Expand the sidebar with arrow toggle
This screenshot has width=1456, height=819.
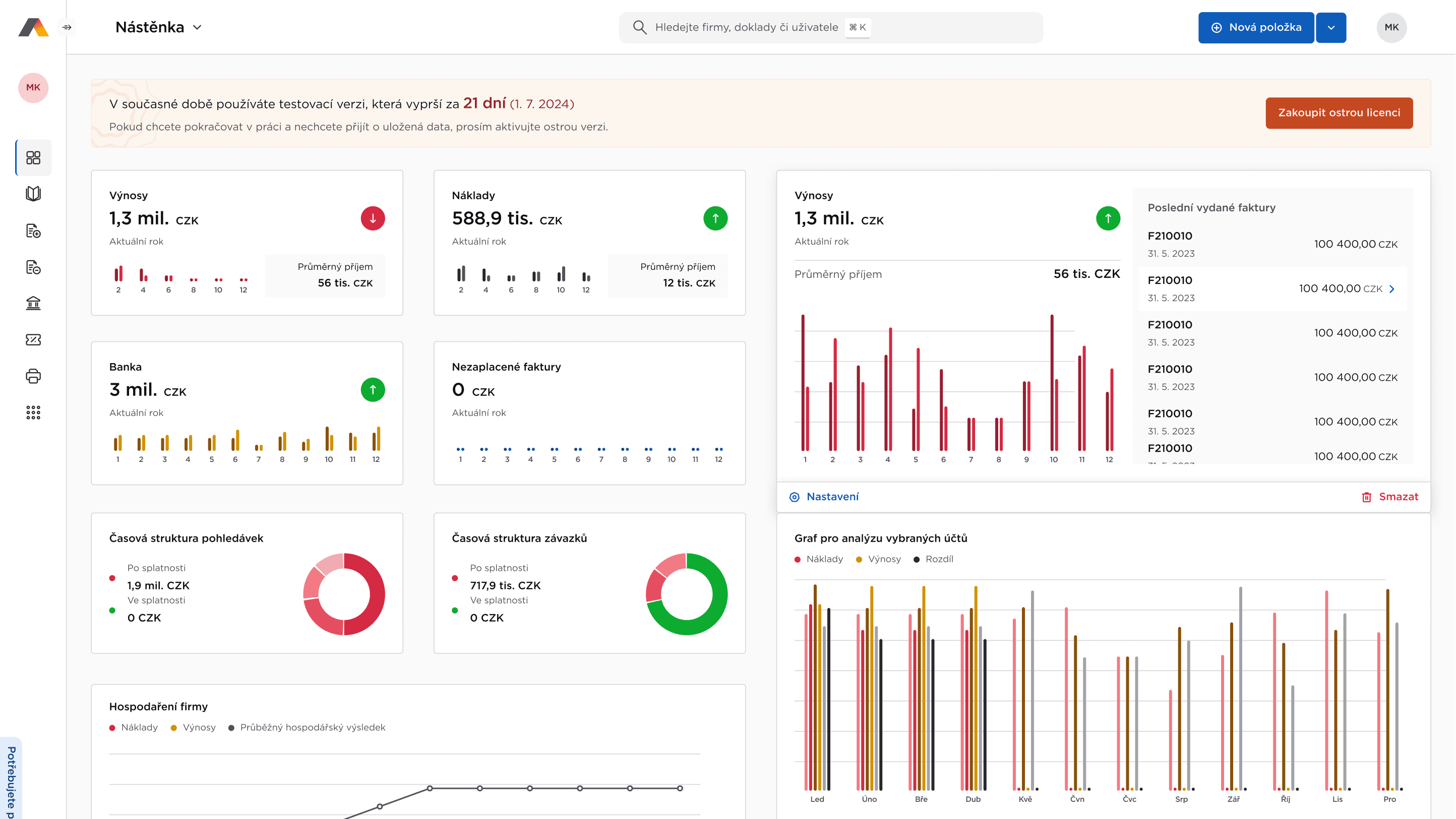pos(67,27)
